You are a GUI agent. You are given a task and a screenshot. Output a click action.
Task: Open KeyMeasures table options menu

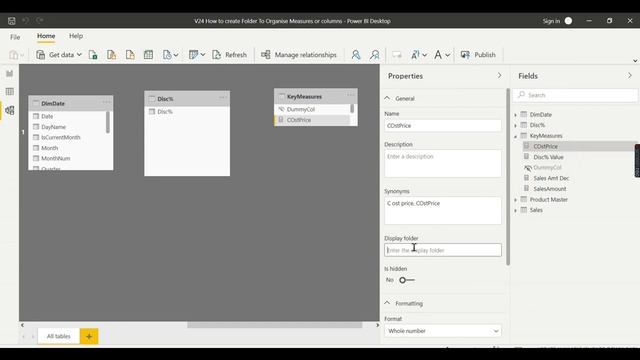pos(351,95)
